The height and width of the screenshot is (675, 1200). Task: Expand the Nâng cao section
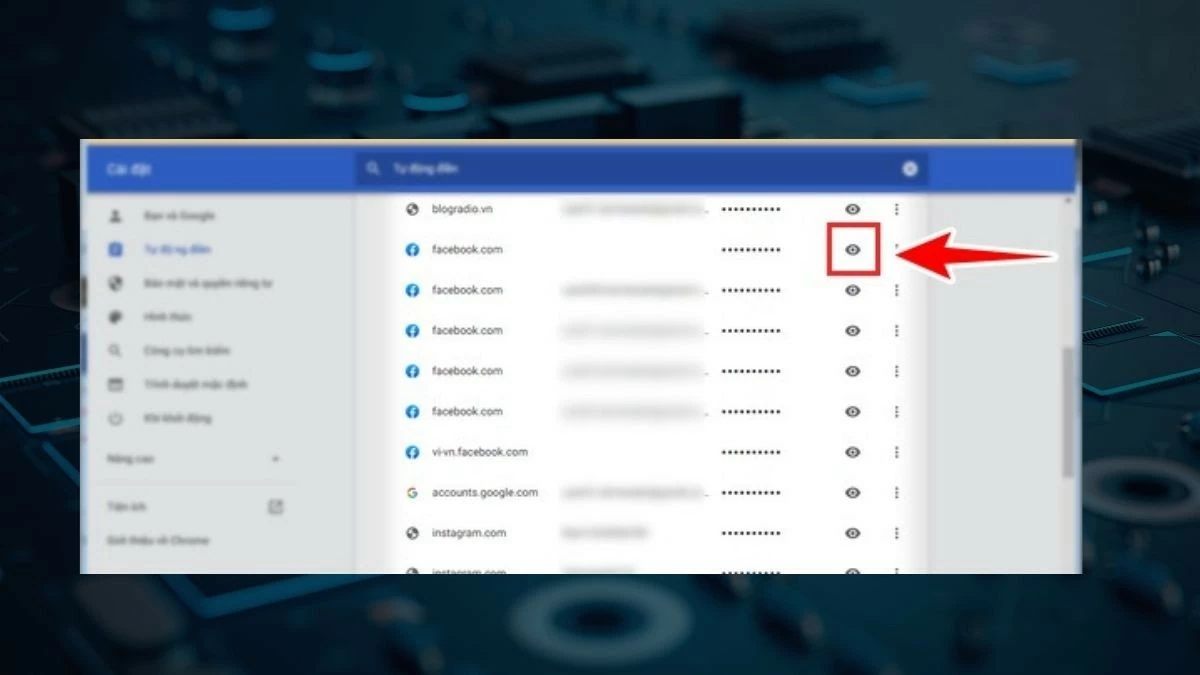coord(277,458)
